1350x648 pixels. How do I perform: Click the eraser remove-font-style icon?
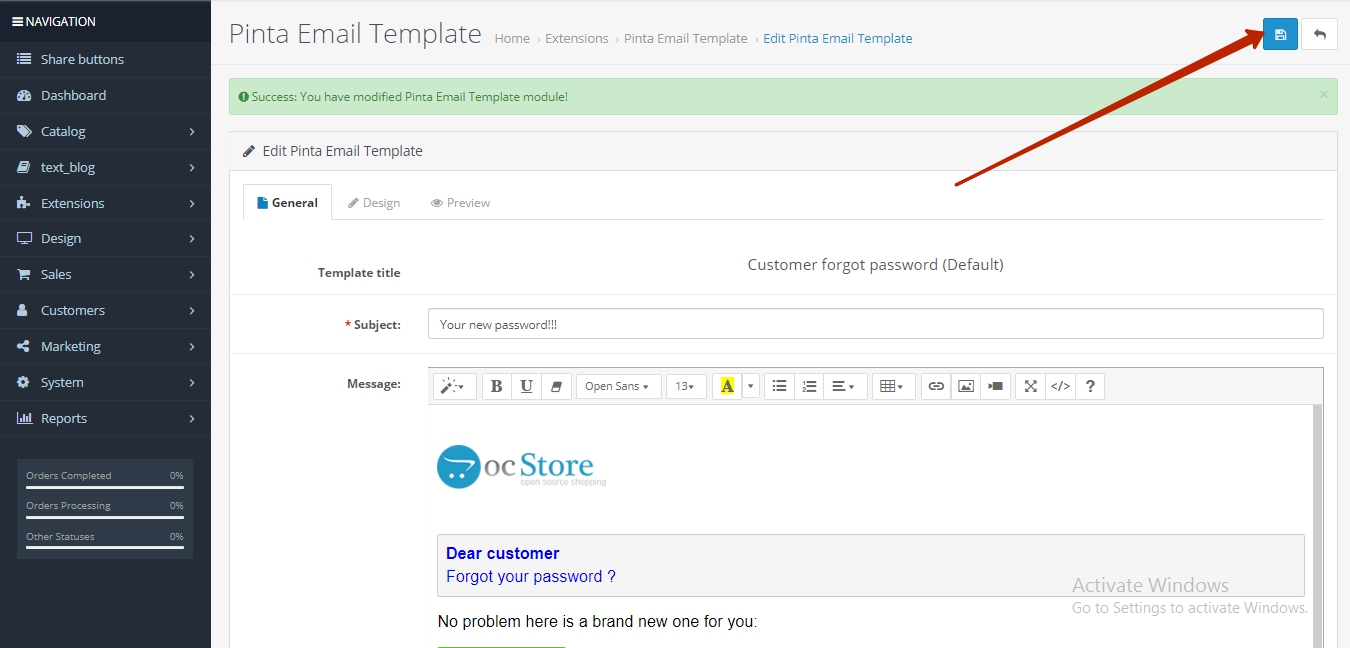point(556,386)
